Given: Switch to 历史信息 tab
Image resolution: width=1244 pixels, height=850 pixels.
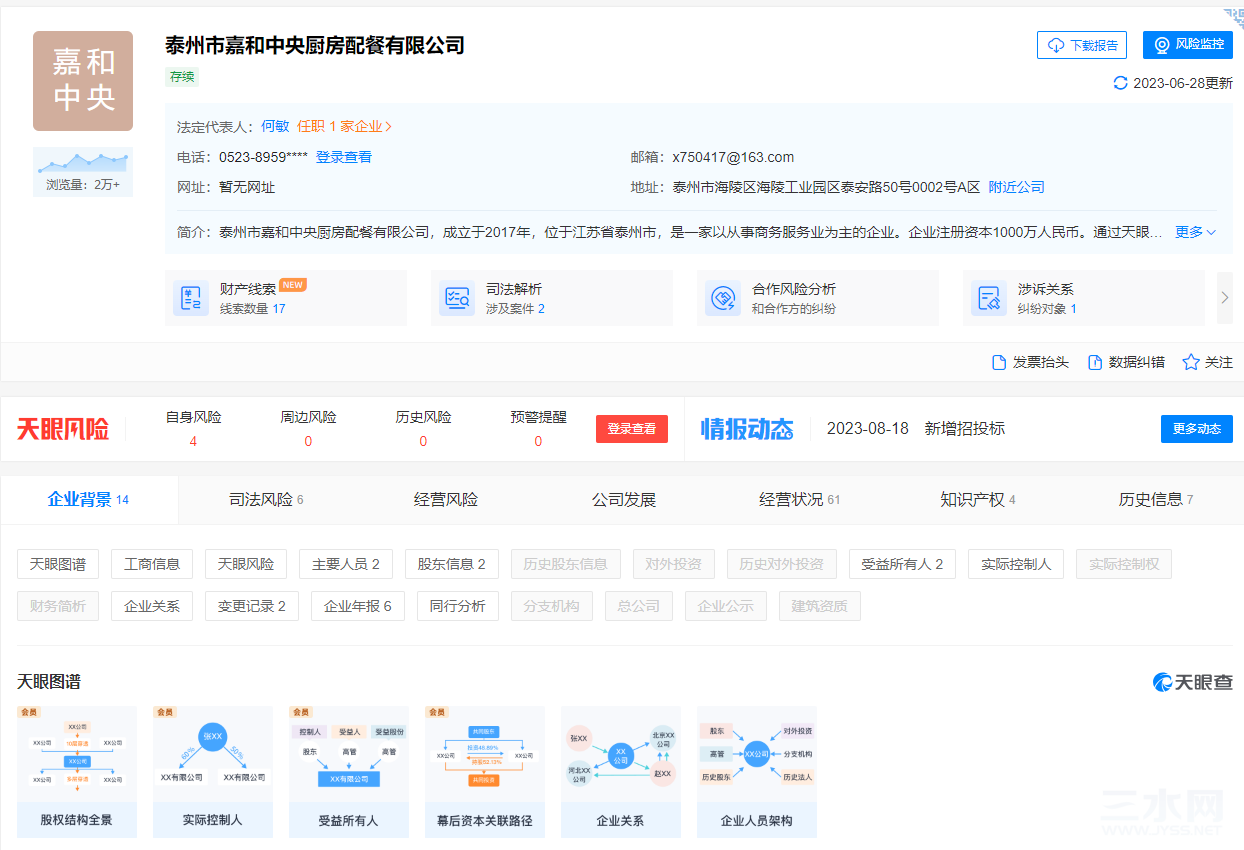Looking at the screenshot, I should [1156, 499].
